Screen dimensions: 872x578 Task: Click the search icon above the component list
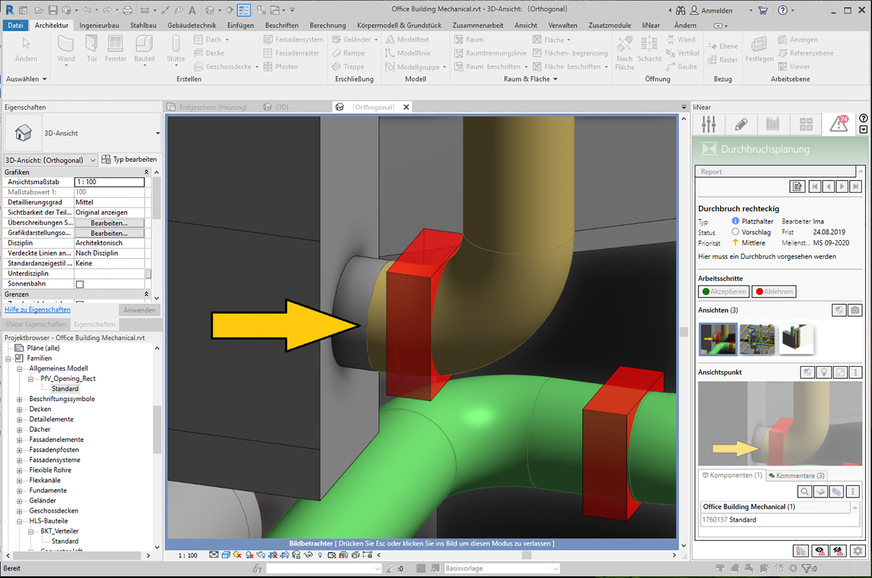pyautogui.click(x=805, y=491)
